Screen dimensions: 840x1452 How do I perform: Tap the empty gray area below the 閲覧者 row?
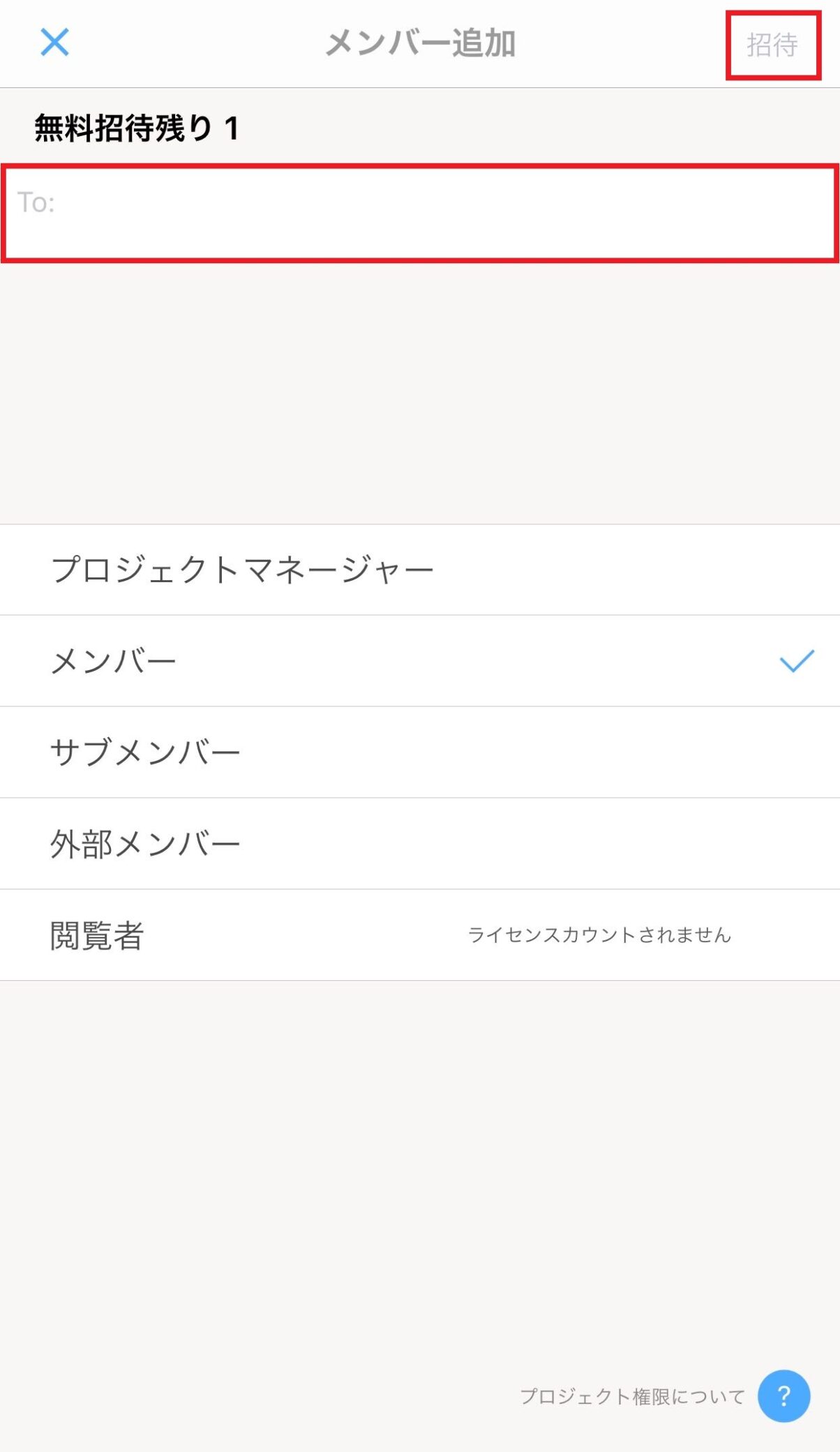[x=420, y=1173]
